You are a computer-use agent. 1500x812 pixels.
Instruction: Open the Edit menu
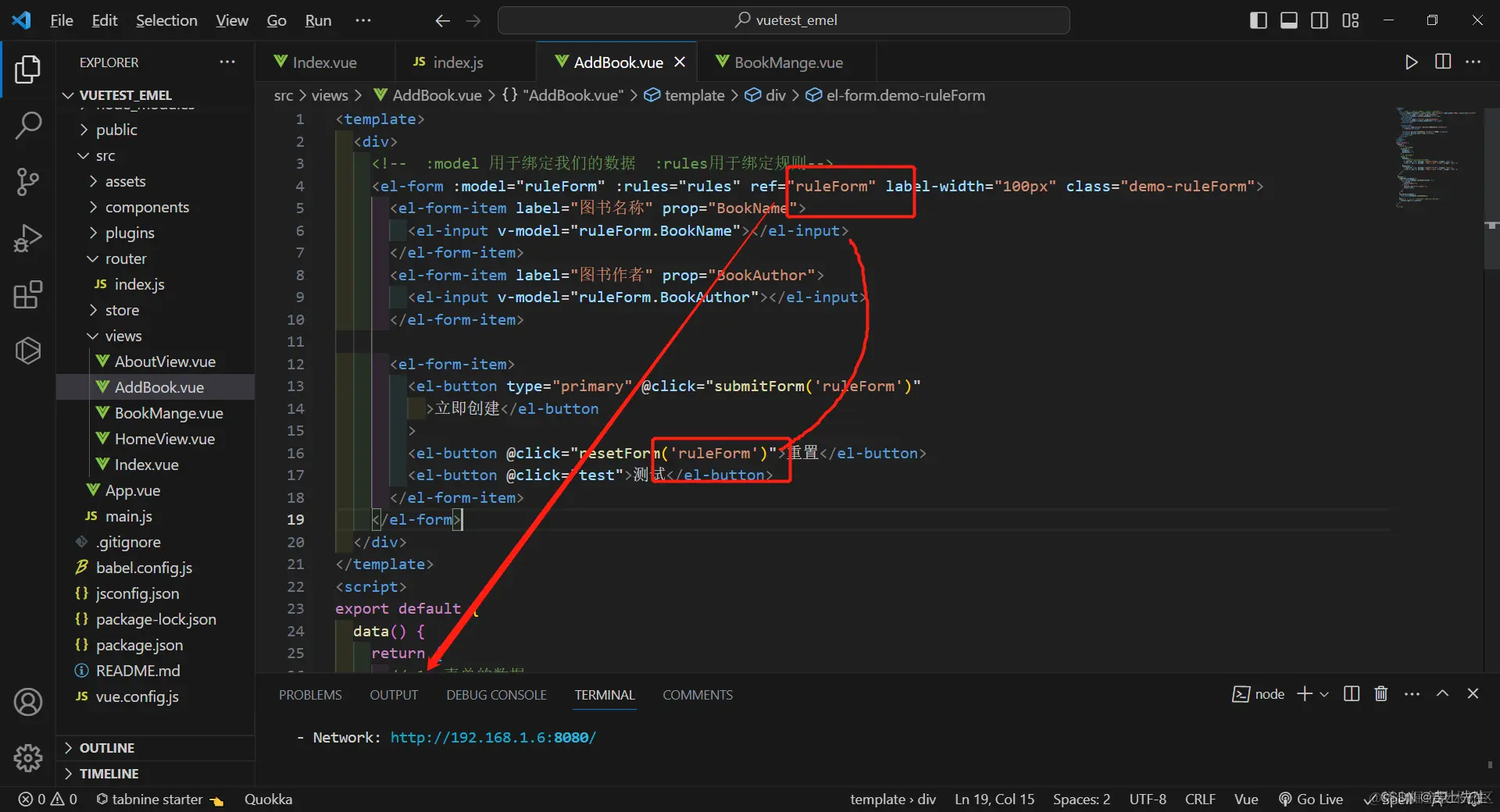point(105,20)
